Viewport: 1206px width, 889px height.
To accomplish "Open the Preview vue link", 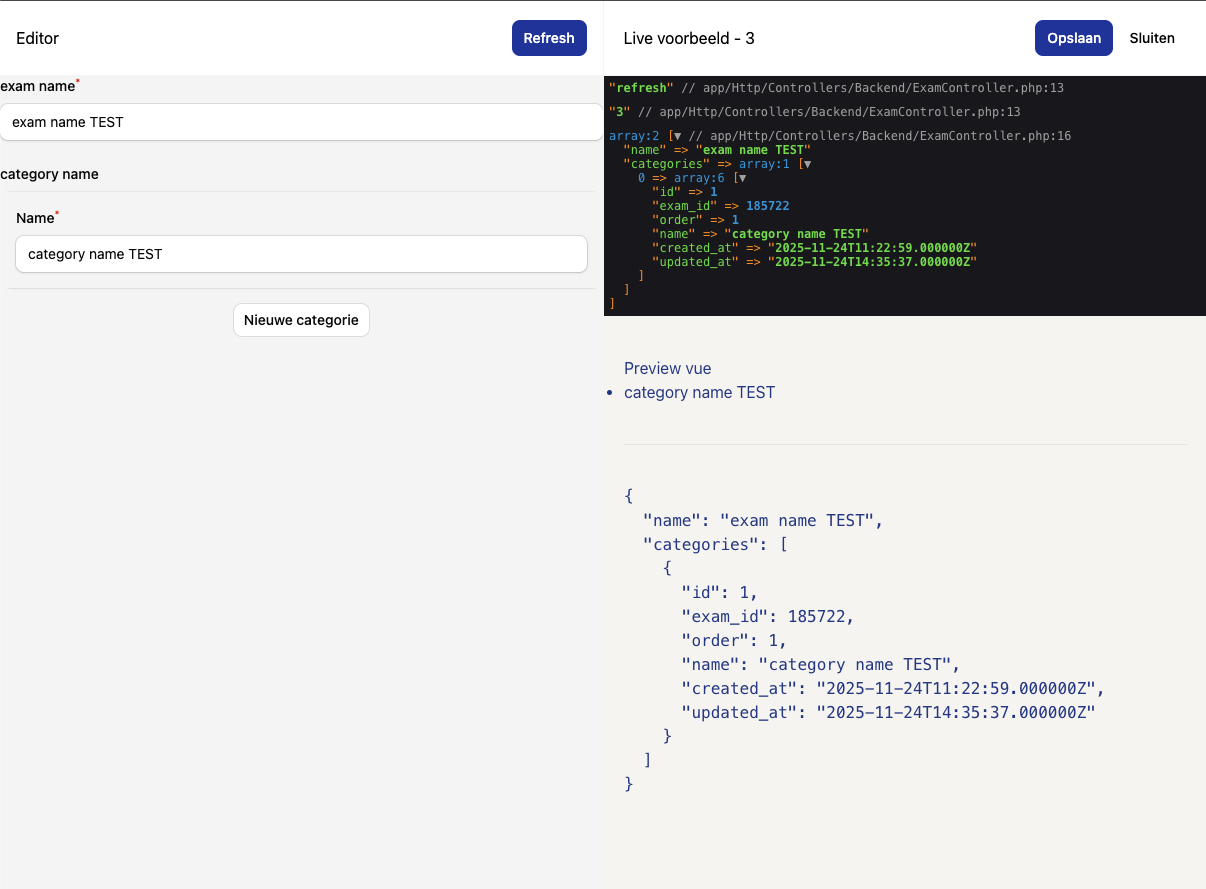I will [x=667, y=368].
